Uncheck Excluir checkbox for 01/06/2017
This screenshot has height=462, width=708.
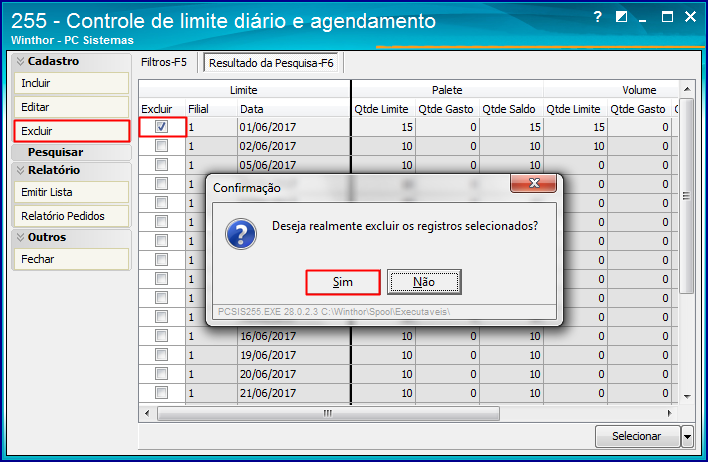161,127
